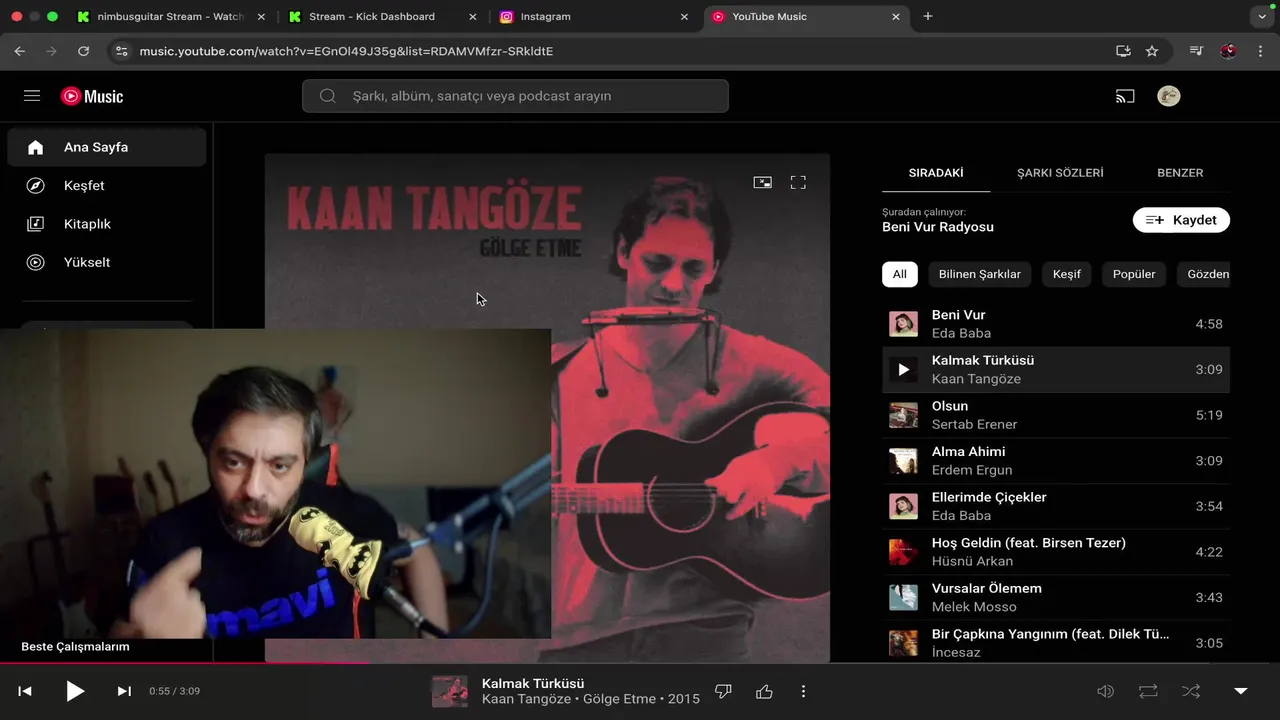Go to Ana Sayfa in sidebar
This screenshot has width=1280, height=720.
(x=107, y=147)
